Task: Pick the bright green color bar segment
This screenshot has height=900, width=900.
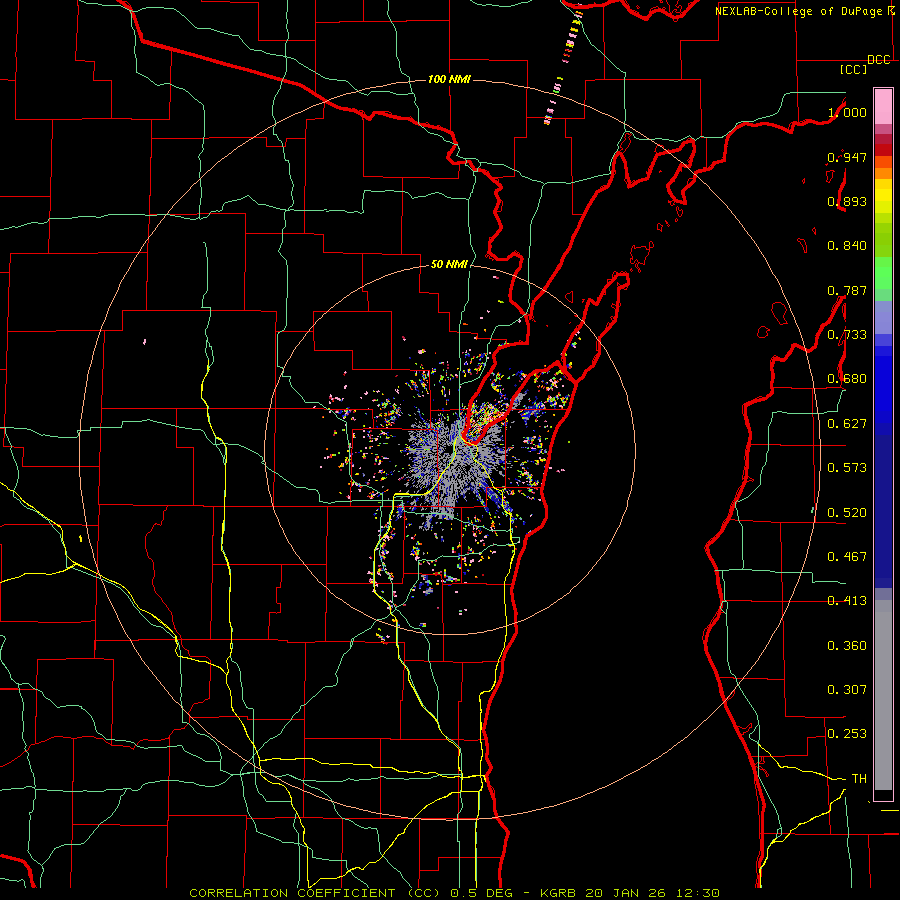Action: (x=883, y=273)
